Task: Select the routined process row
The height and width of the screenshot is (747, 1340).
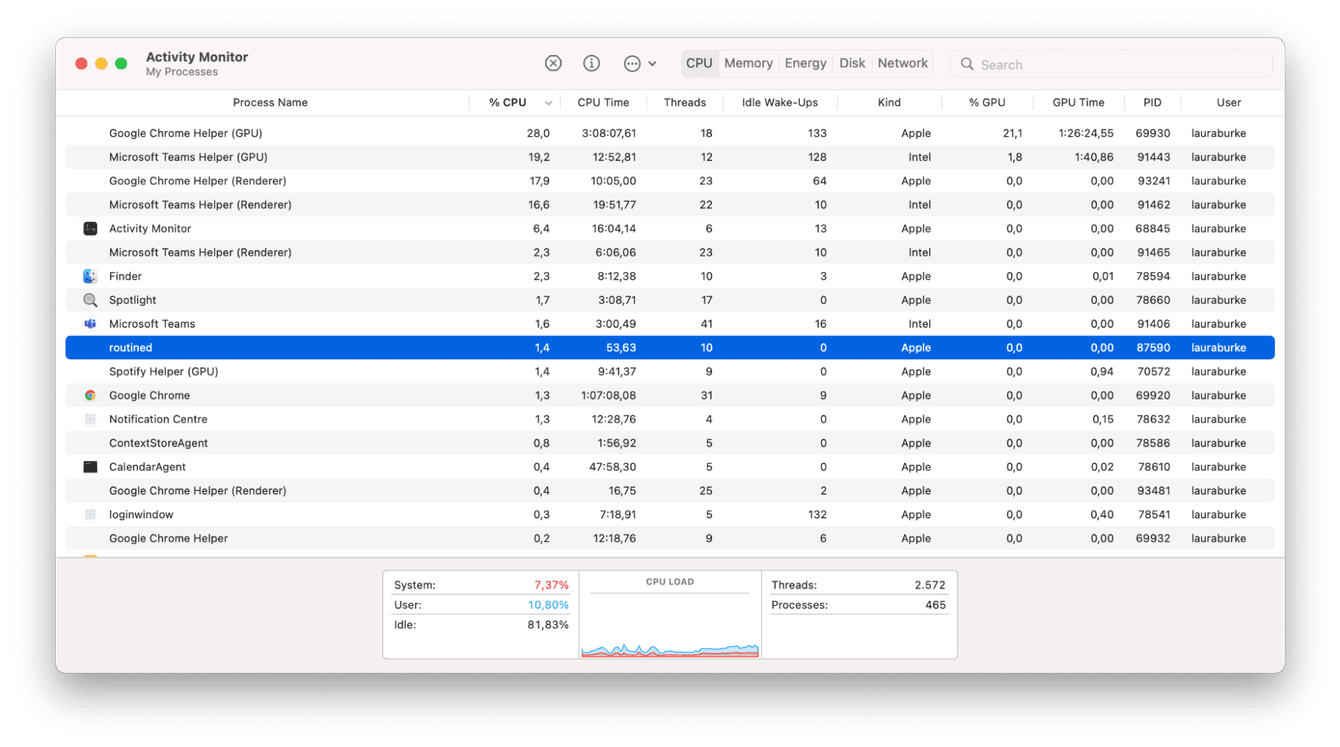Action: pyautogui.click(x=400, y=347)
